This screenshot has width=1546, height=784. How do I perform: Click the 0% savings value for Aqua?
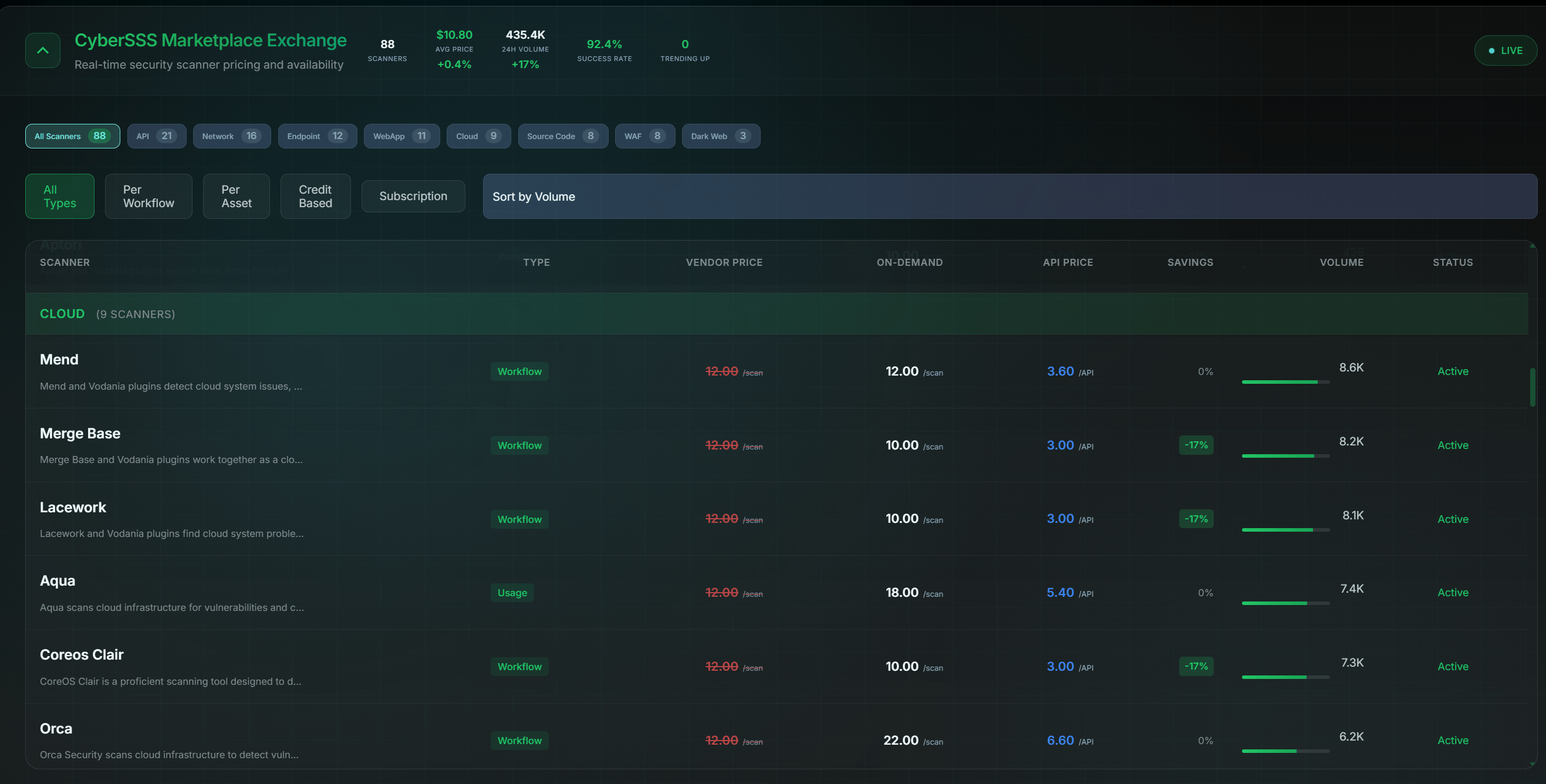tap(1205, 593)
